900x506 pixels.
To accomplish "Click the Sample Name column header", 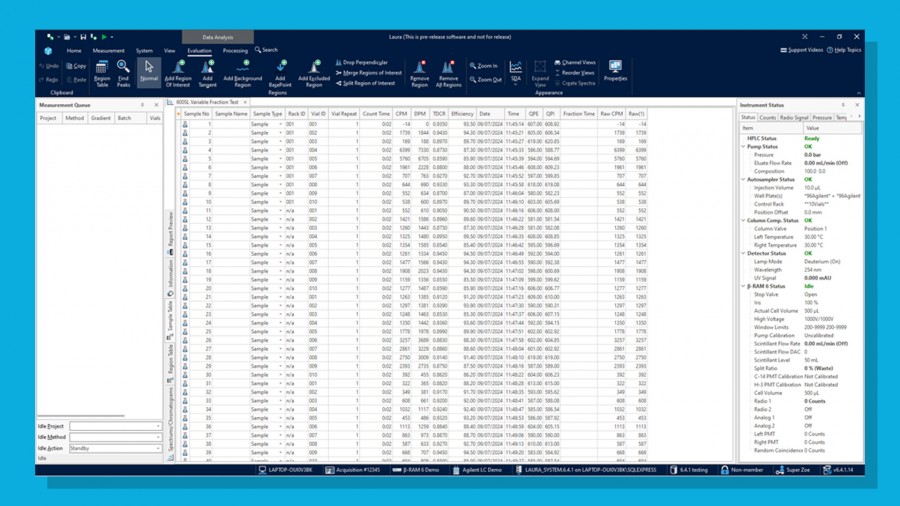I will coord(231,114).
